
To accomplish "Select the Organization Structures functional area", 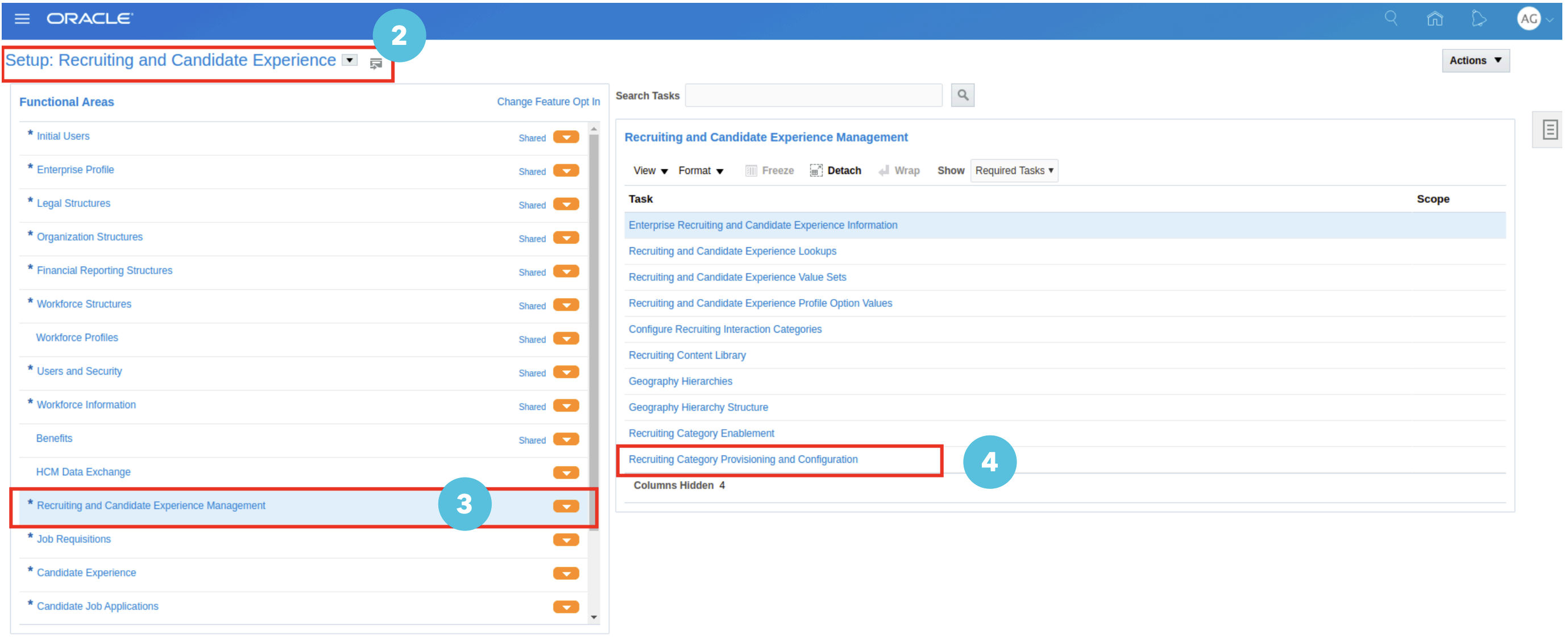I will tap(89, 236).
